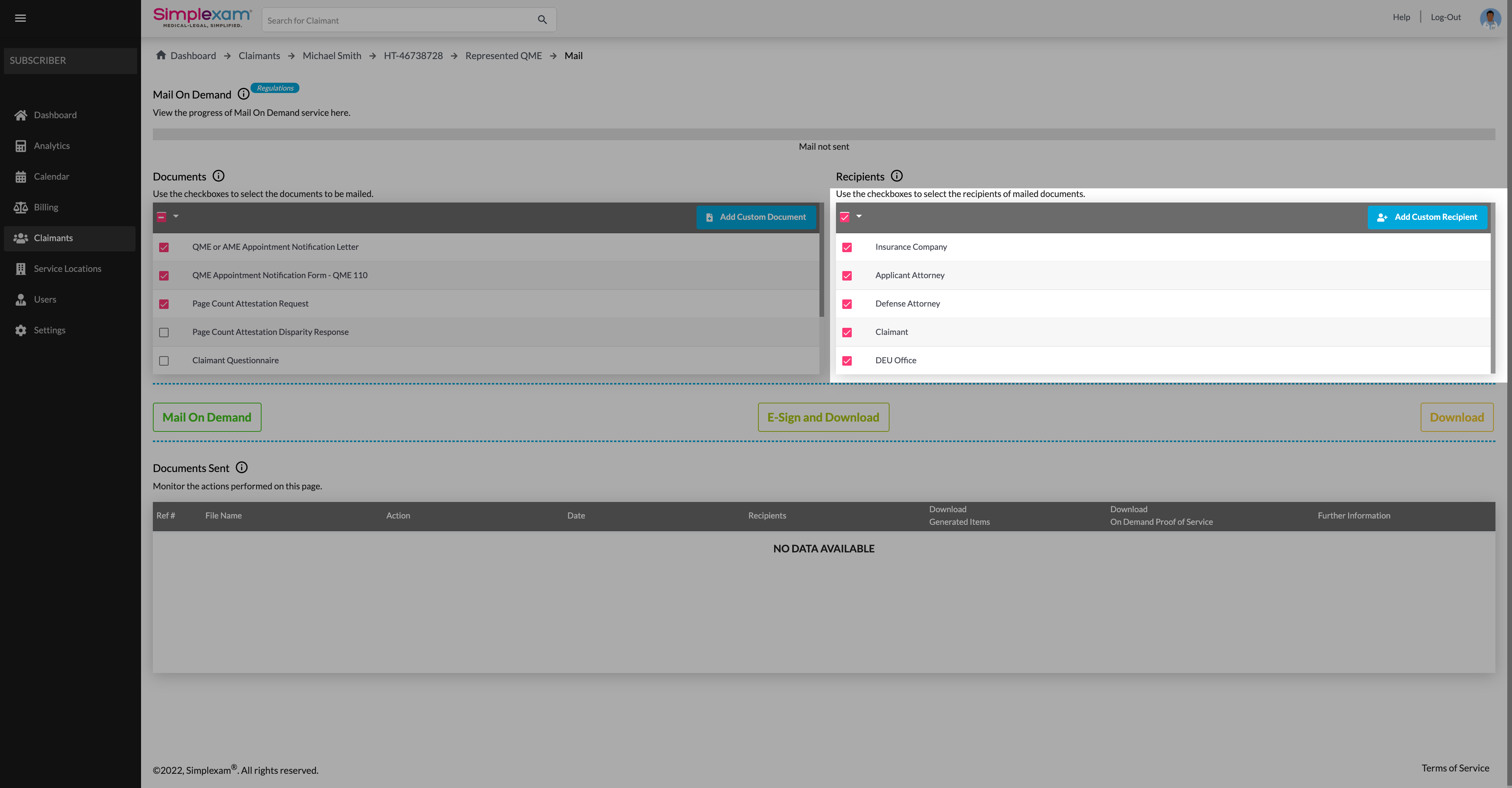Expand the recipients select-all dropdown arrow
Viewport: 1512px width, 788px height.
coord(859,216)
